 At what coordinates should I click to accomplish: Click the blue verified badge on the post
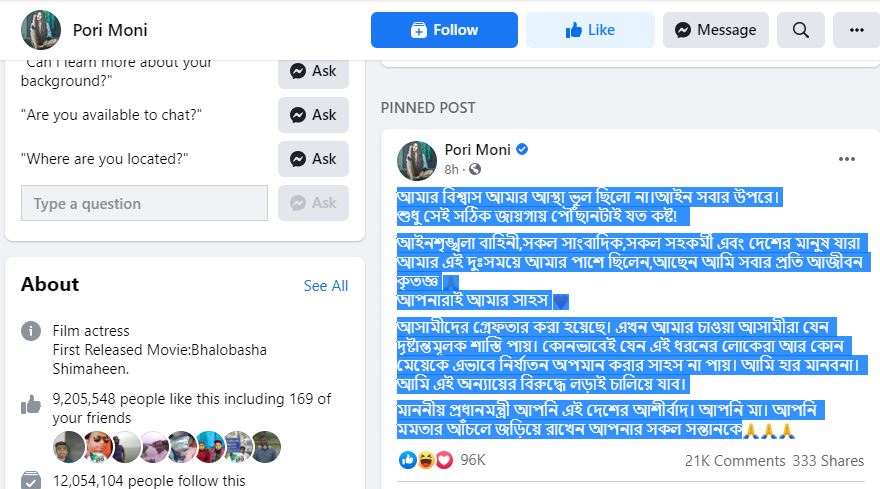point(522,150)
